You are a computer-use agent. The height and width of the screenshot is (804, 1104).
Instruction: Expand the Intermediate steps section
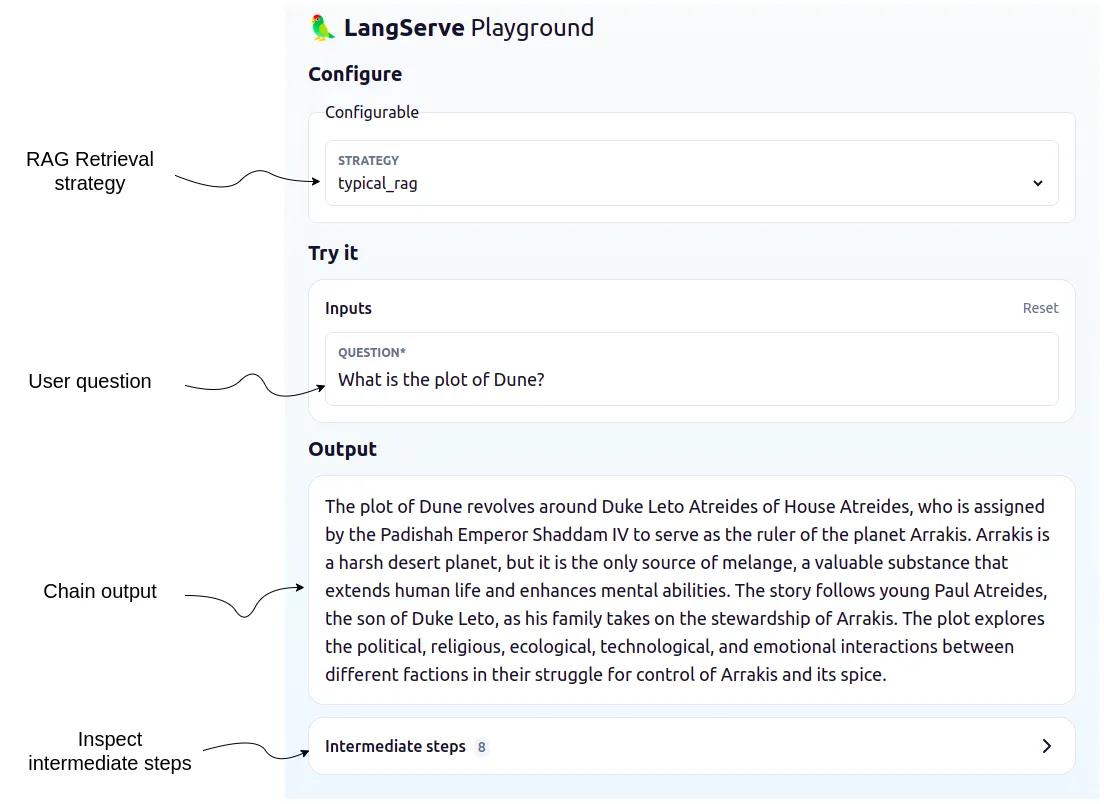[691, 746]
